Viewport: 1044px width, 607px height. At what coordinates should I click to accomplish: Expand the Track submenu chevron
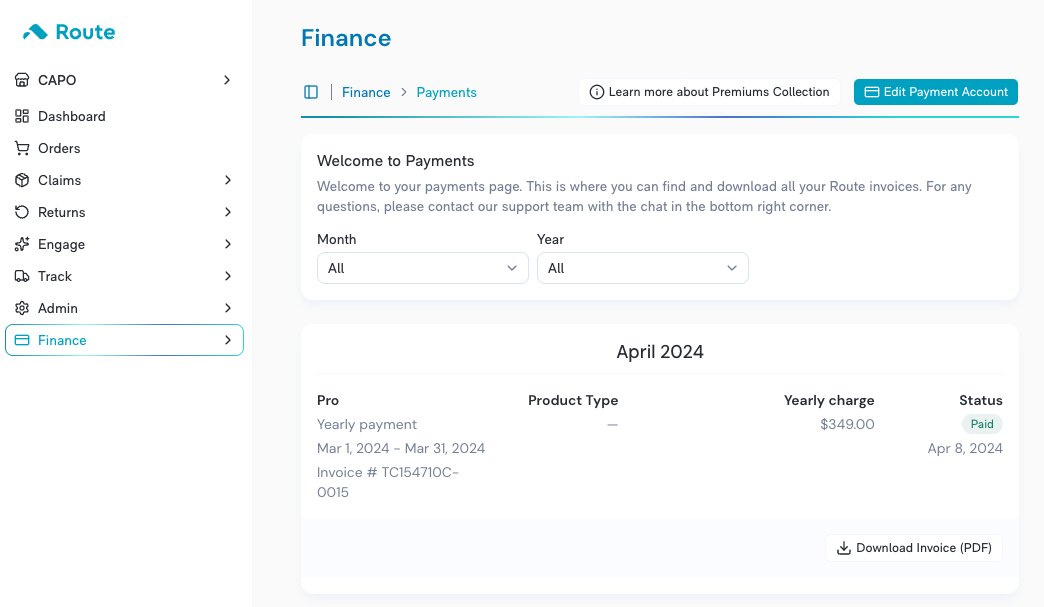coord(228,276)
